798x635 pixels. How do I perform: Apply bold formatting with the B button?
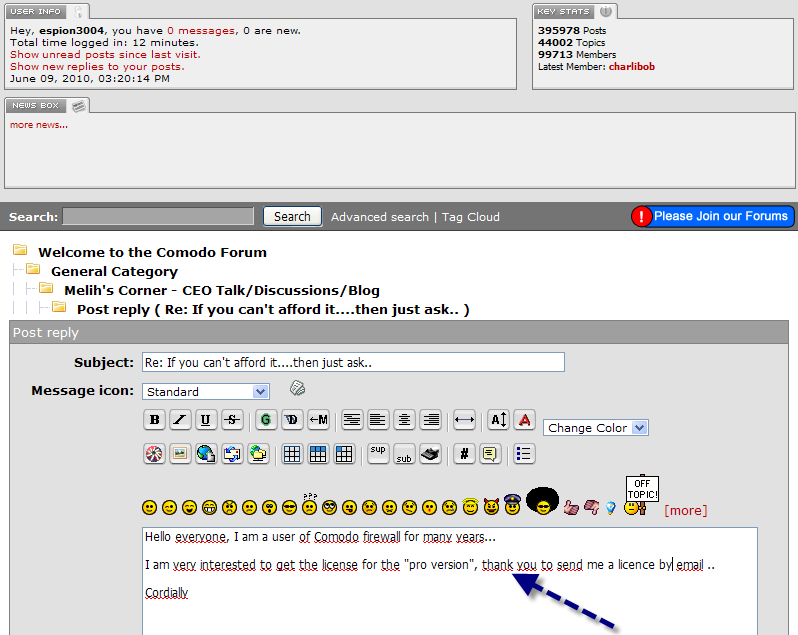pyautogui.click(x=155, y=420)
